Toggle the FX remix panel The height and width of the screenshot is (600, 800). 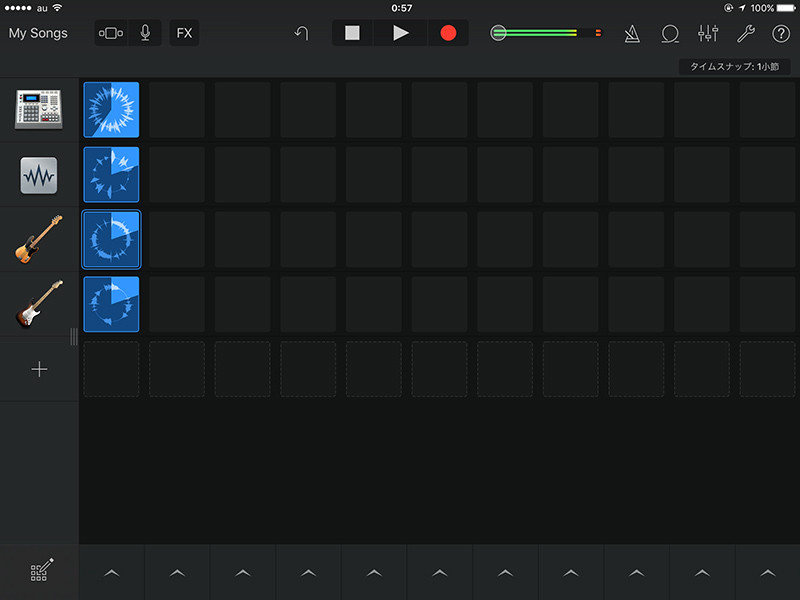pos(184,33)
